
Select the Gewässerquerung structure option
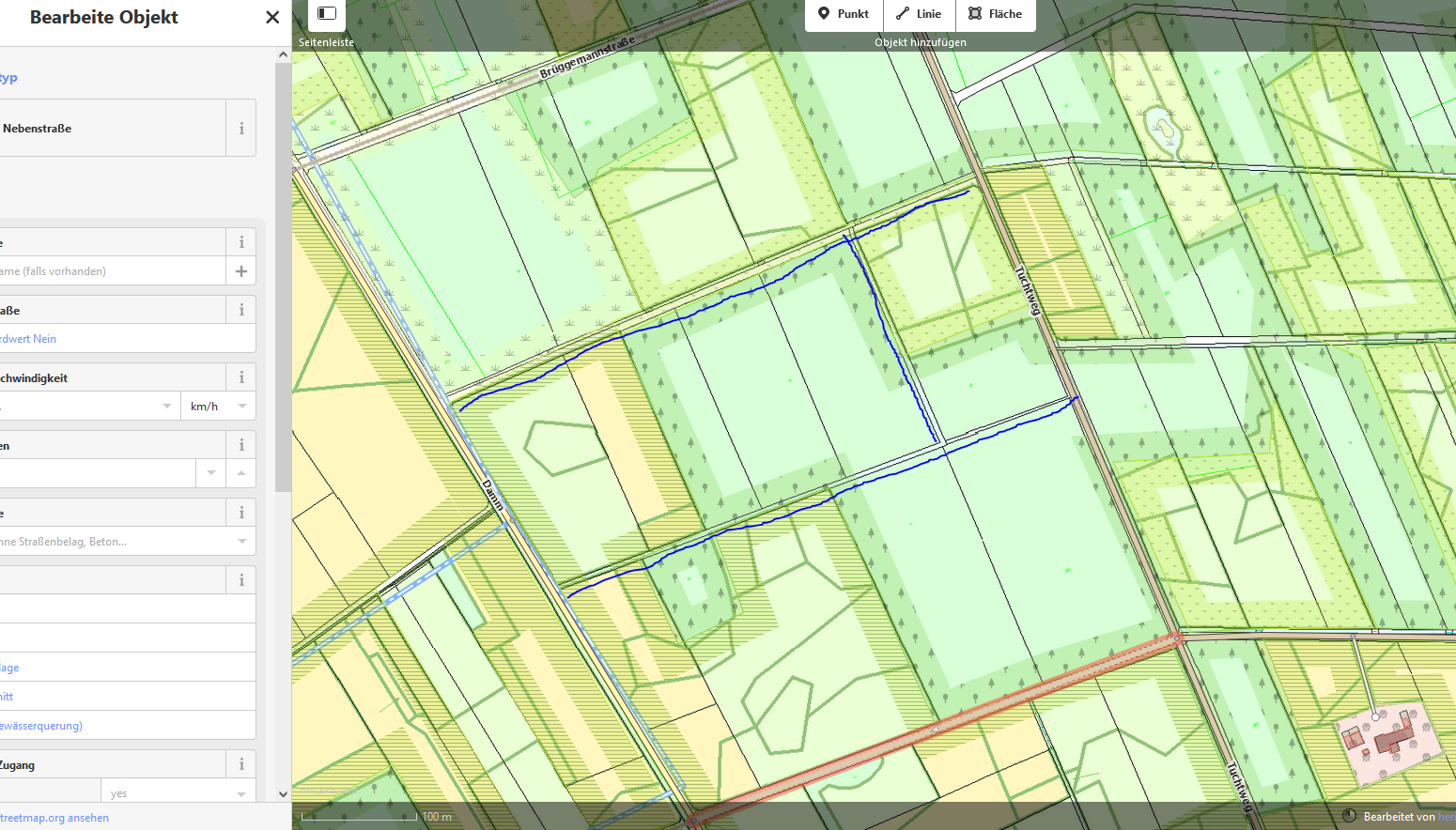[42, 726]
